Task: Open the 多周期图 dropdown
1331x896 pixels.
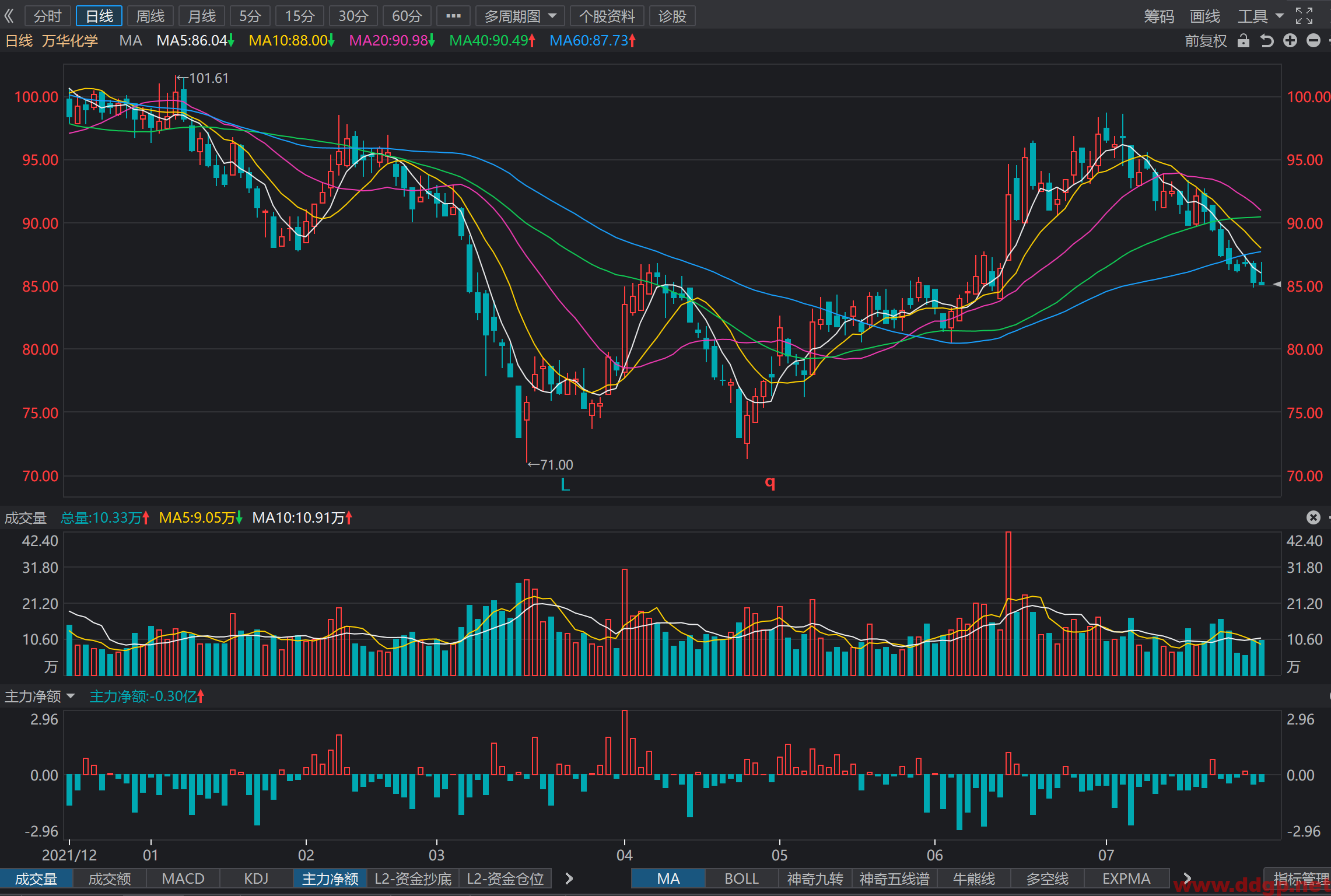Action: tap(520, 16)
